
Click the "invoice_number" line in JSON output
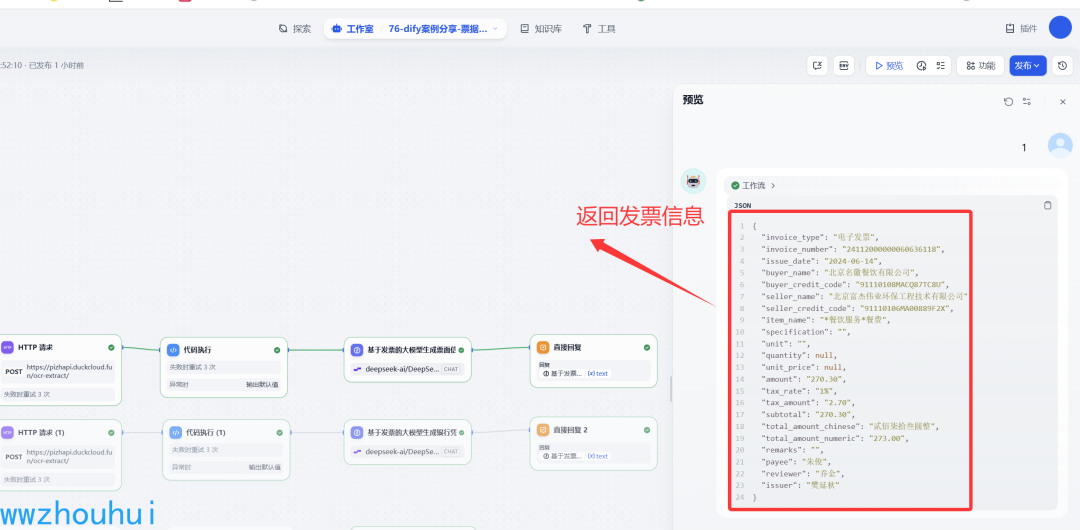[x=853, y=249]
